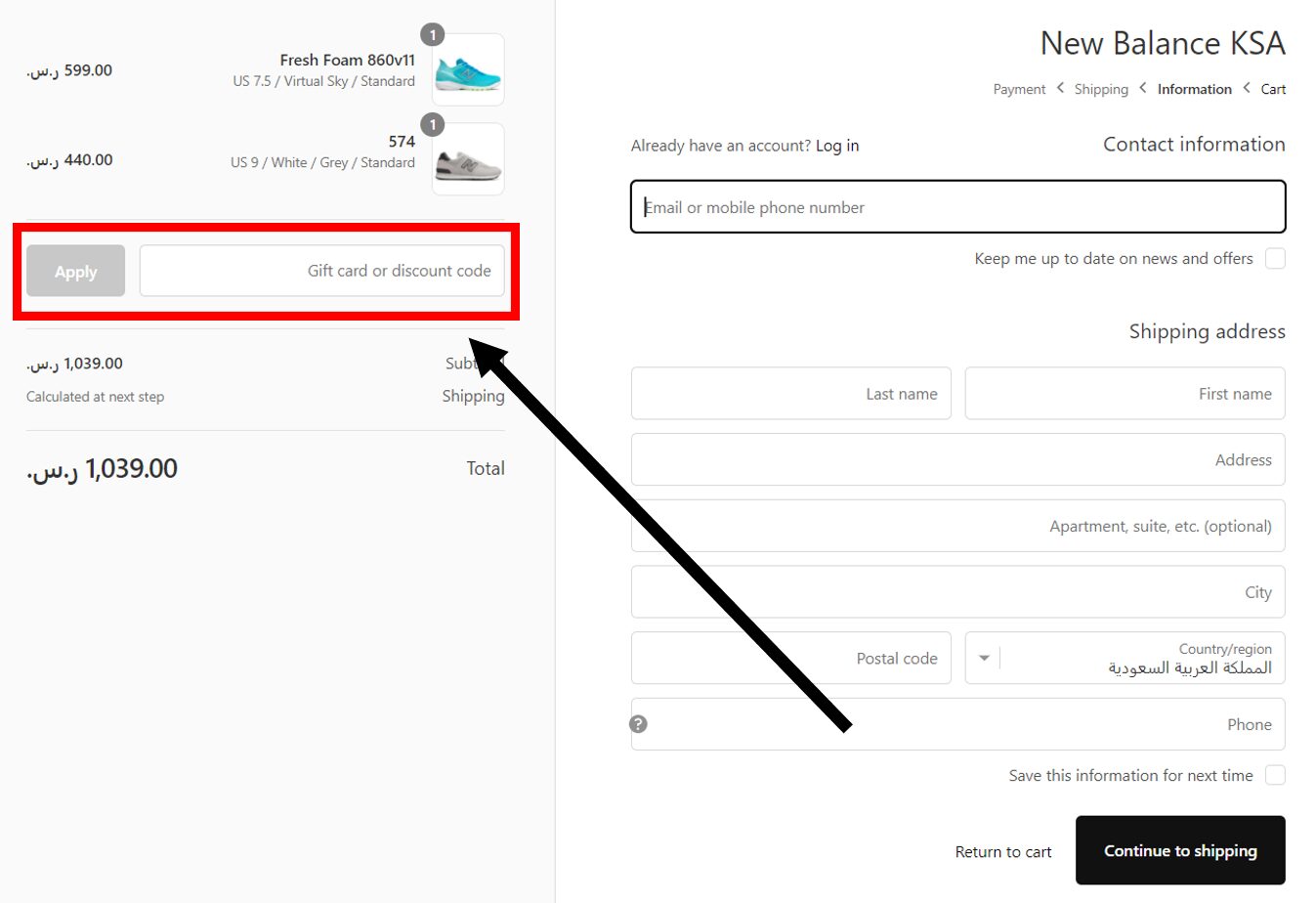
Task: Click the Calculated at next step text
Action: coord(95,397)
